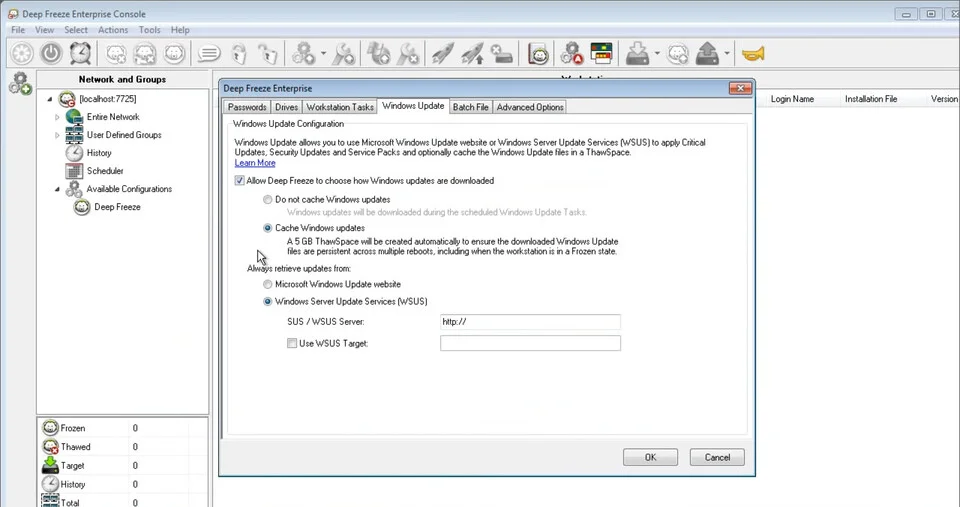The width and height of the screenshot is (960, 507).
Task: Open the Learn More link
Action: pyautogui.click(x=255, y=163)
